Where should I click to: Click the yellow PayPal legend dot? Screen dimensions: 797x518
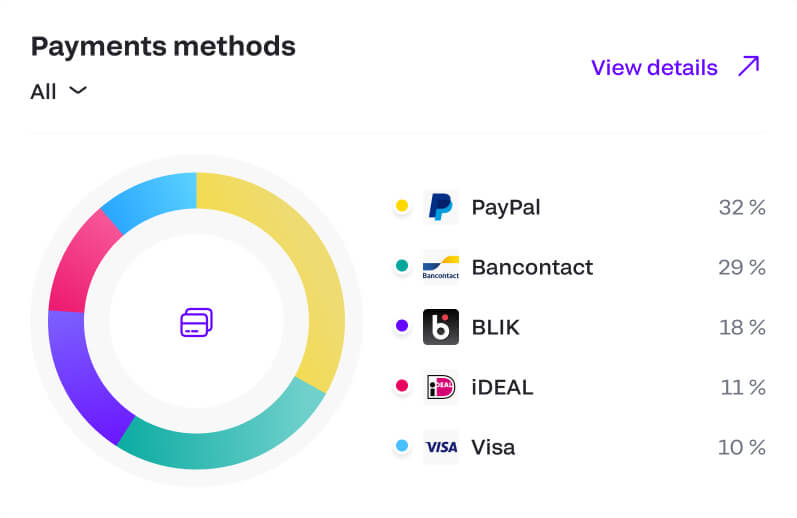pyautogui.click(x=402, y=207)
